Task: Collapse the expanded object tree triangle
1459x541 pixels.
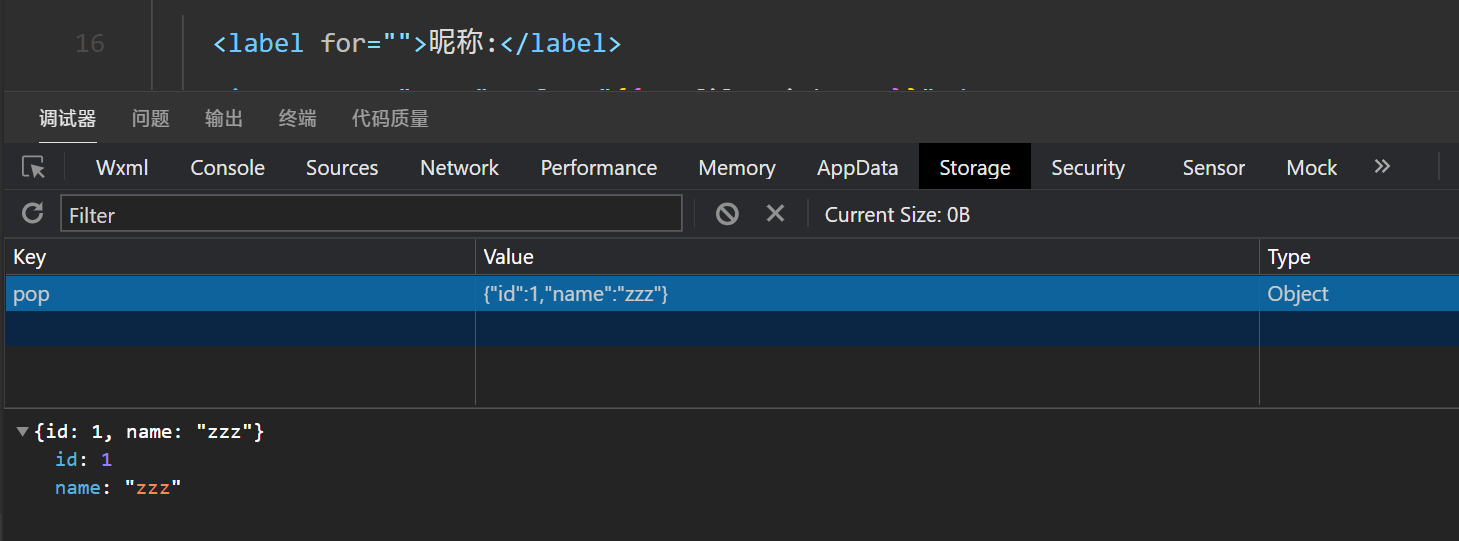Action: click(23, 432)
